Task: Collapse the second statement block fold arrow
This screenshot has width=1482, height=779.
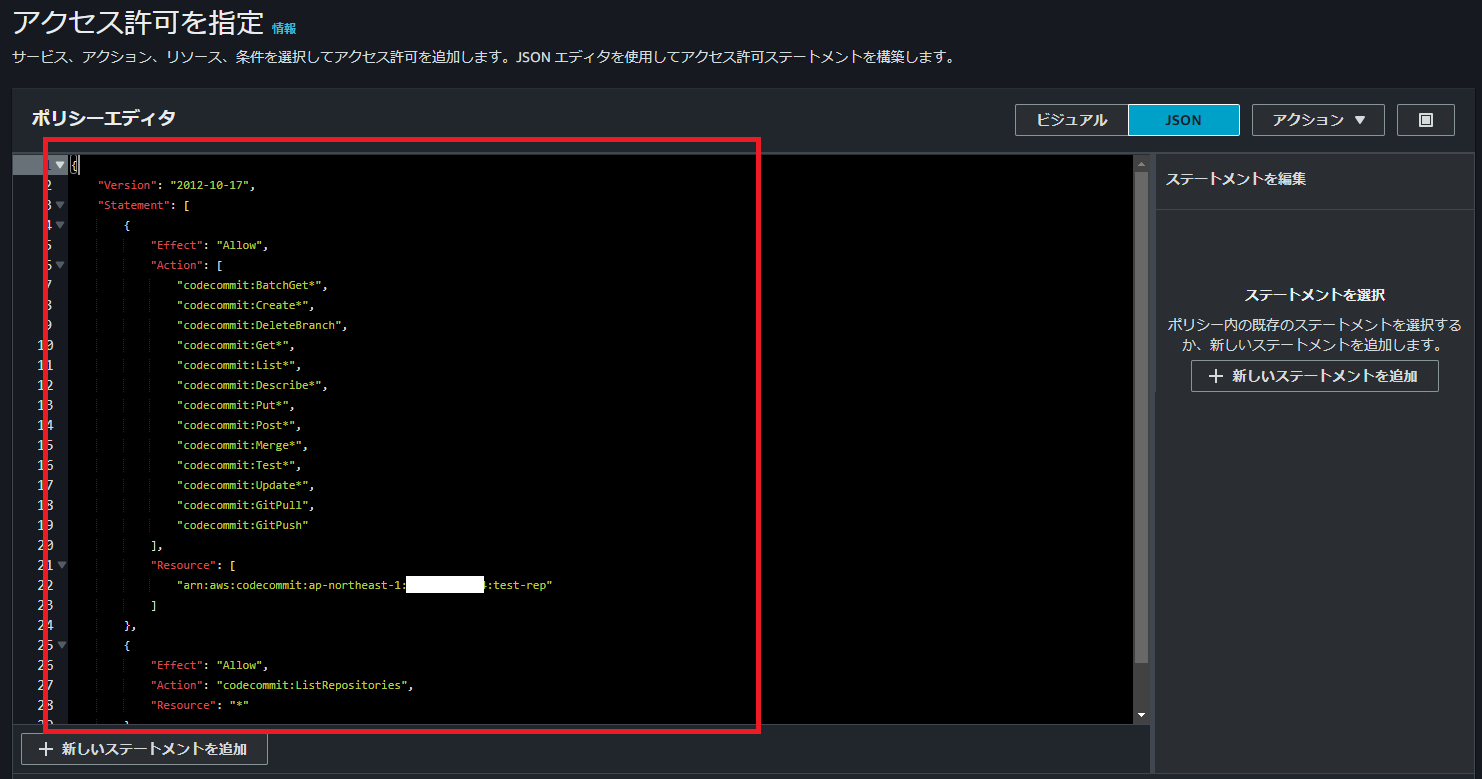Action: 60,644
